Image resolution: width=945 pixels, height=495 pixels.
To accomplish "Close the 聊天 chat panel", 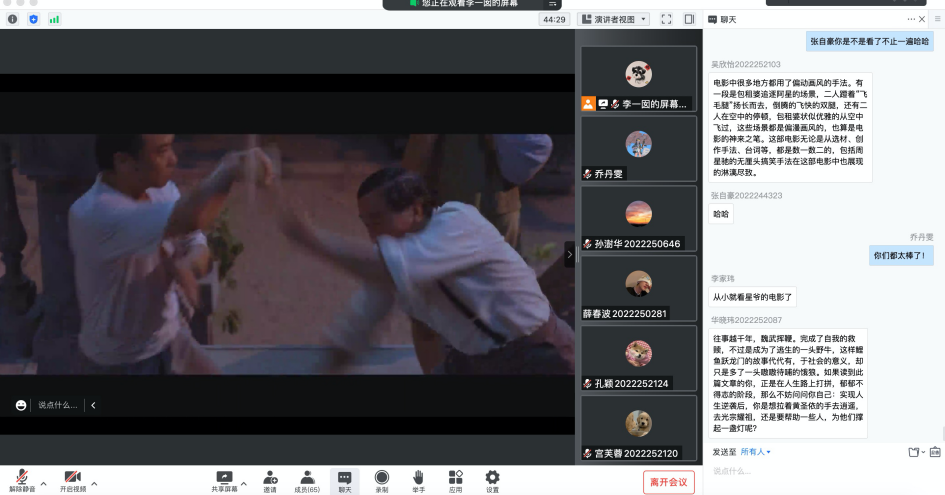I will point(922,19).
